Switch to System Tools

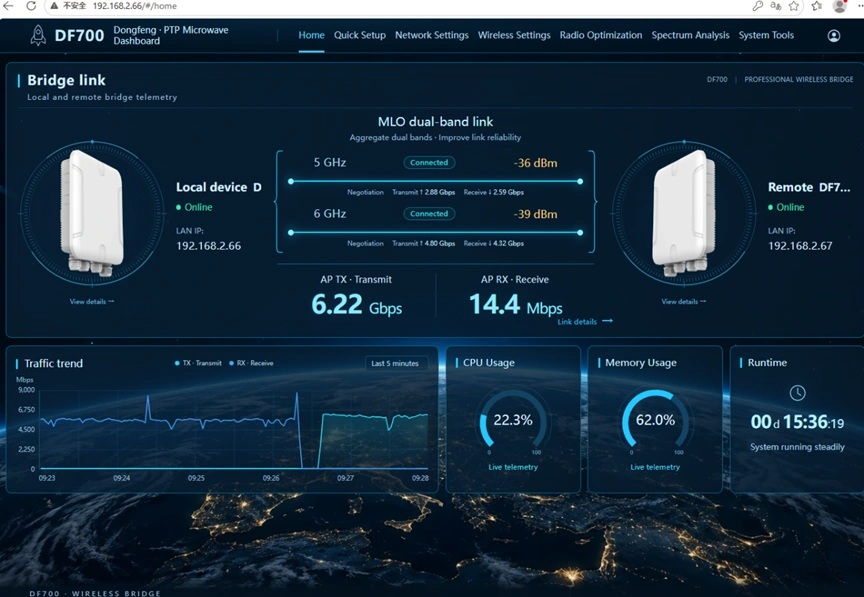pyautogui.click(x=766, y=35)
